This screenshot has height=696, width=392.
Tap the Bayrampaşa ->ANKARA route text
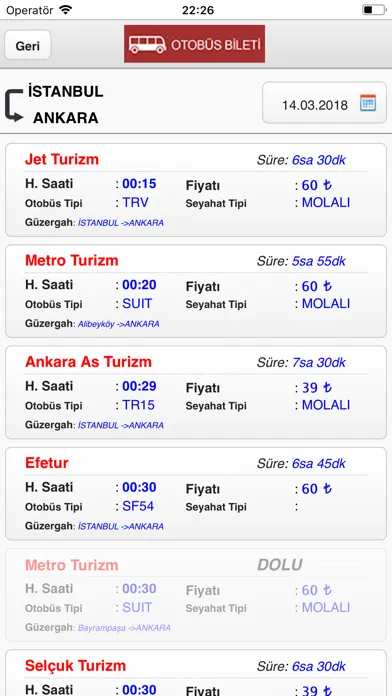pyautogui.click(x=124, y=628)
